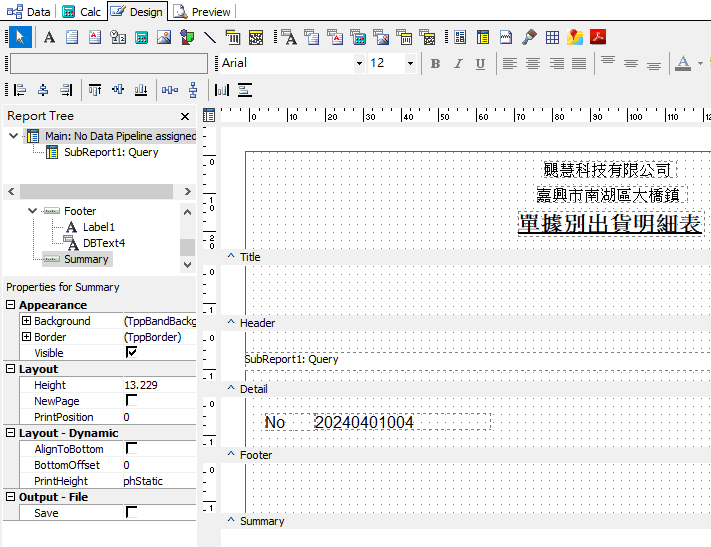
Task: Toggle Bold text formatting
Action: 435,63
